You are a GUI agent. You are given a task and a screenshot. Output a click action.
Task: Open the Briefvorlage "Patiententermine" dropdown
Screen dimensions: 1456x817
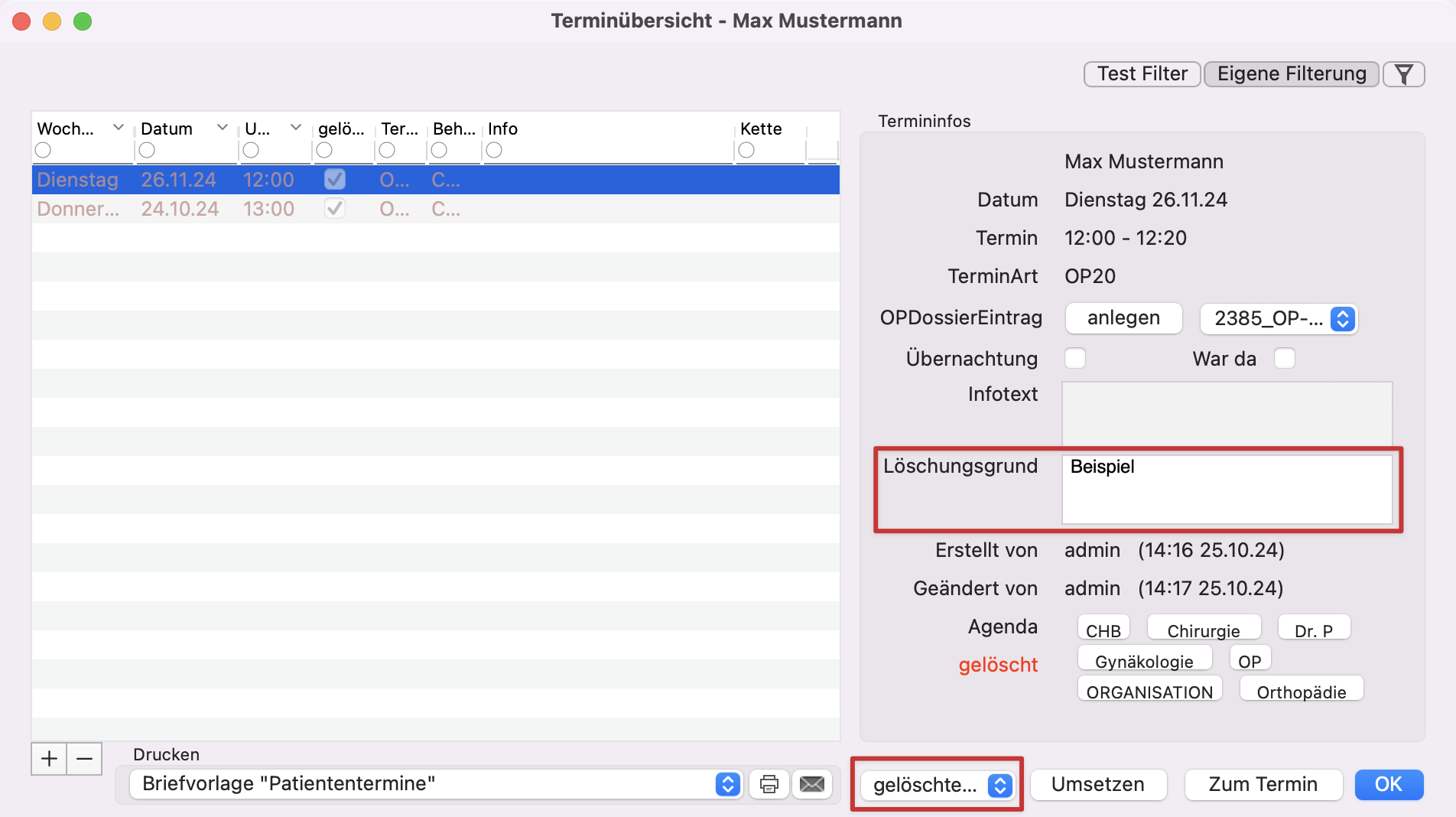click(436, 784)
